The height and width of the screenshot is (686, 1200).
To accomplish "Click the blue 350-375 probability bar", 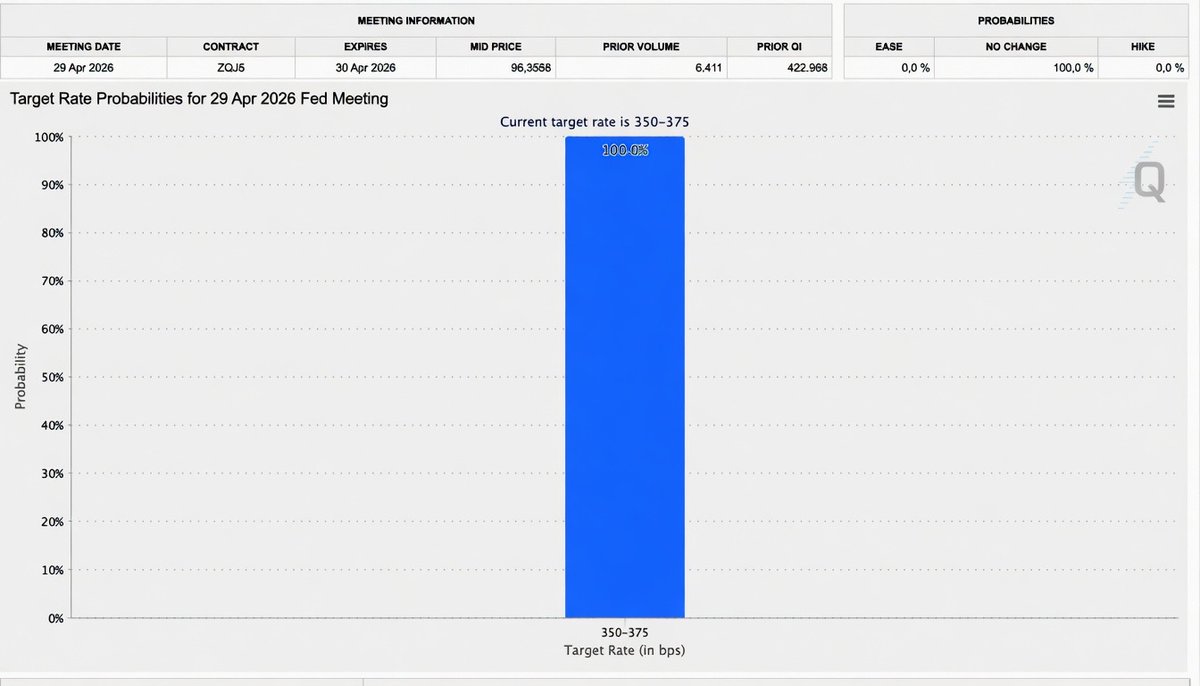I will [625, 377].
